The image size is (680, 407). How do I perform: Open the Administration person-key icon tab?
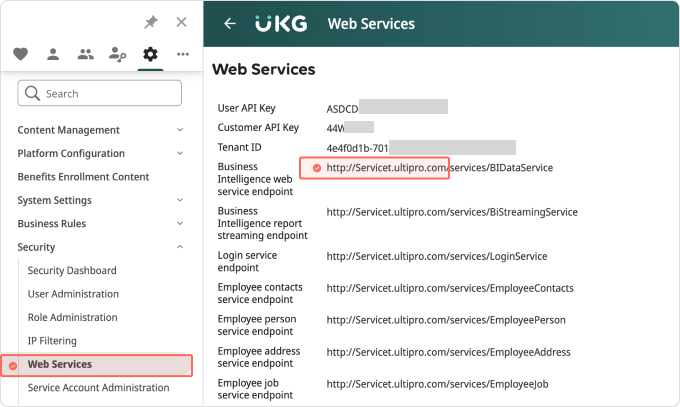[x=118, y=55]
